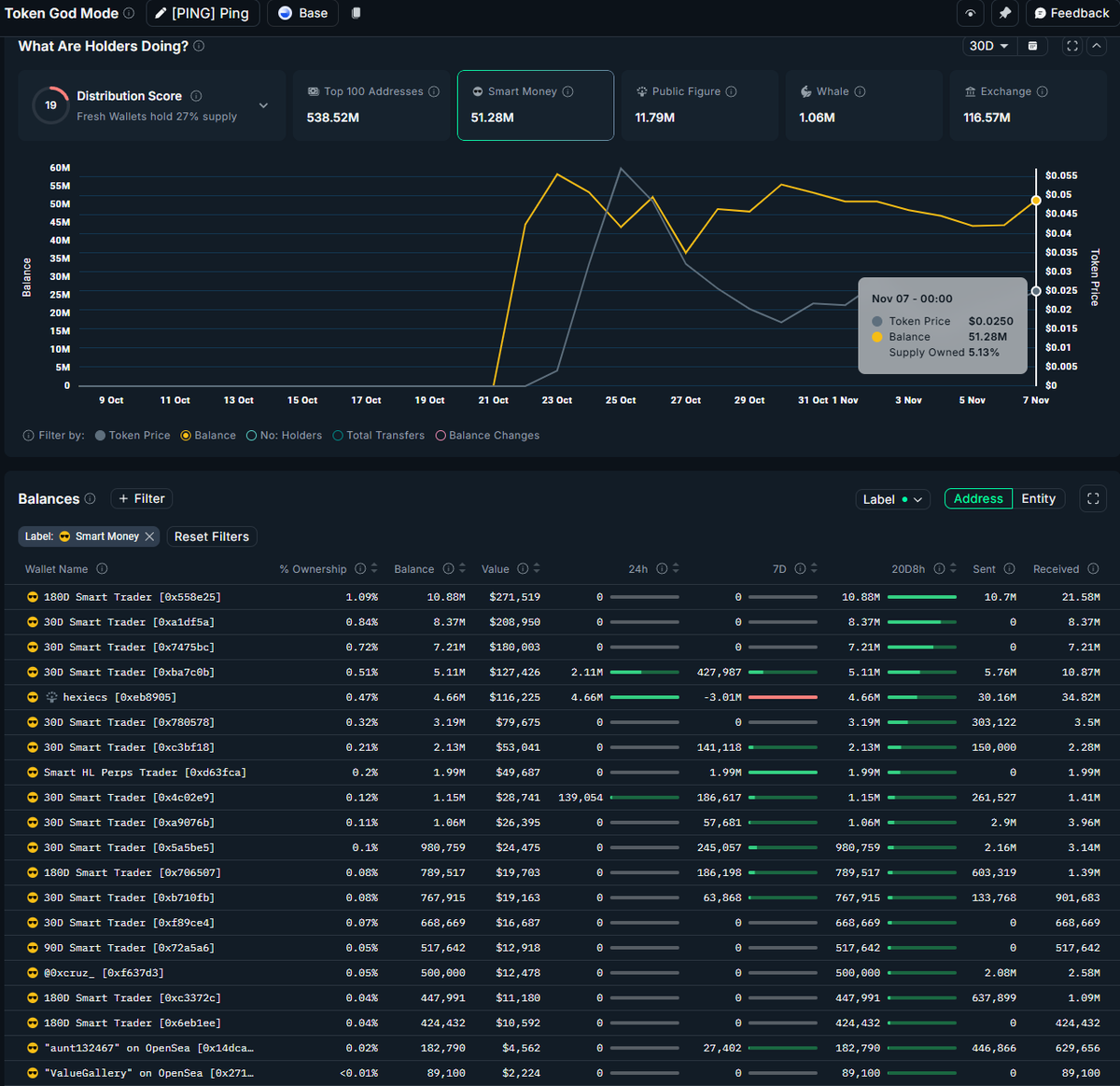
Task: Switch to the Entity tab
Action: point(1039,498)
